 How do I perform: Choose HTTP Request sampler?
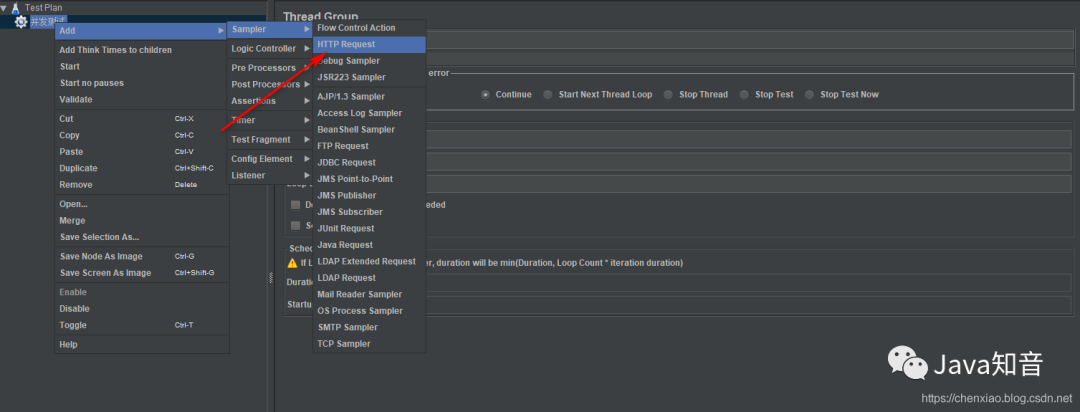tap(369, 44)
